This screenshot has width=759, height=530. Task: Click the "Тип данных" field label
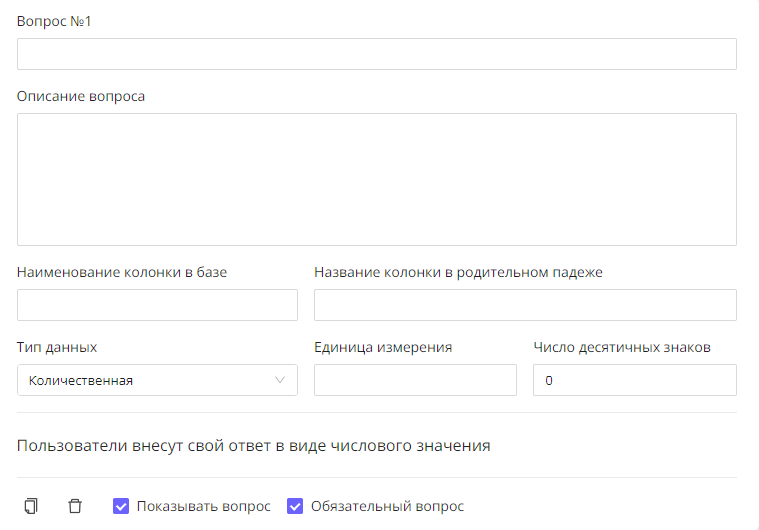click(57, 347)
